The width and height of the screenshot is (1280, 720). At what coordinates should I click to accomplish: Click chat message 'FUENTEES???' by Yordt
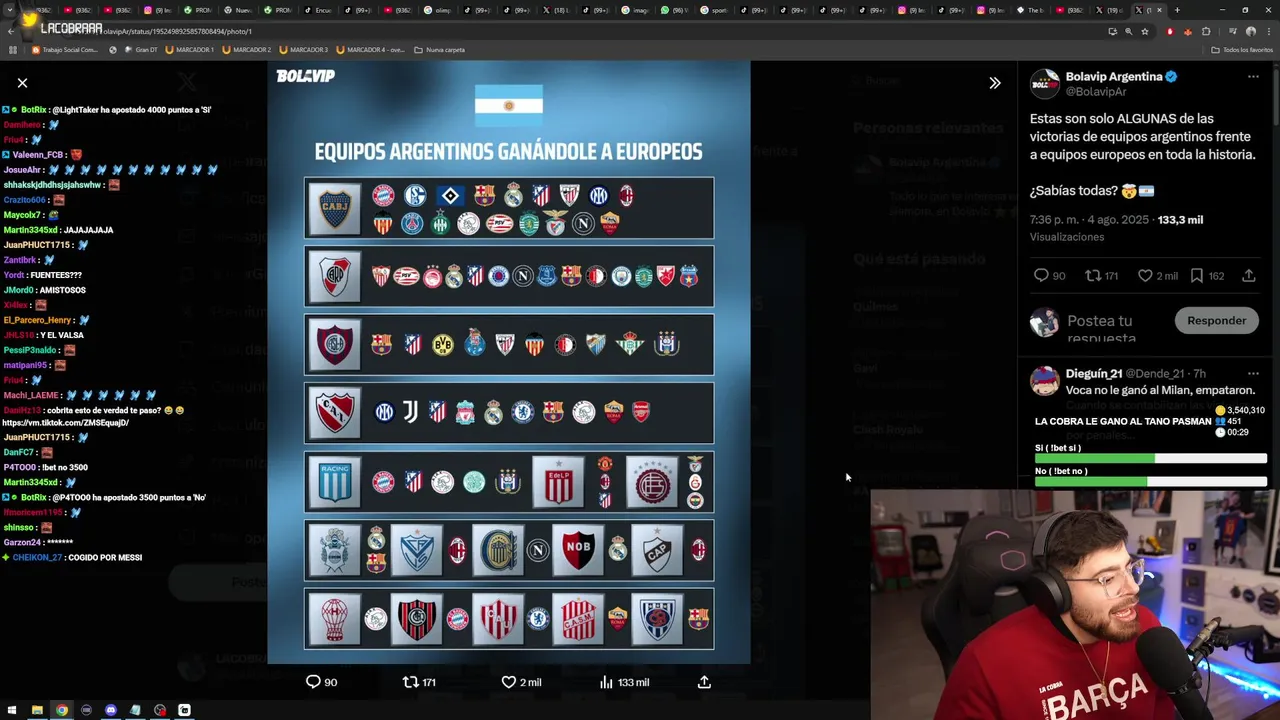pyautogui.click(x=57, y=275)
